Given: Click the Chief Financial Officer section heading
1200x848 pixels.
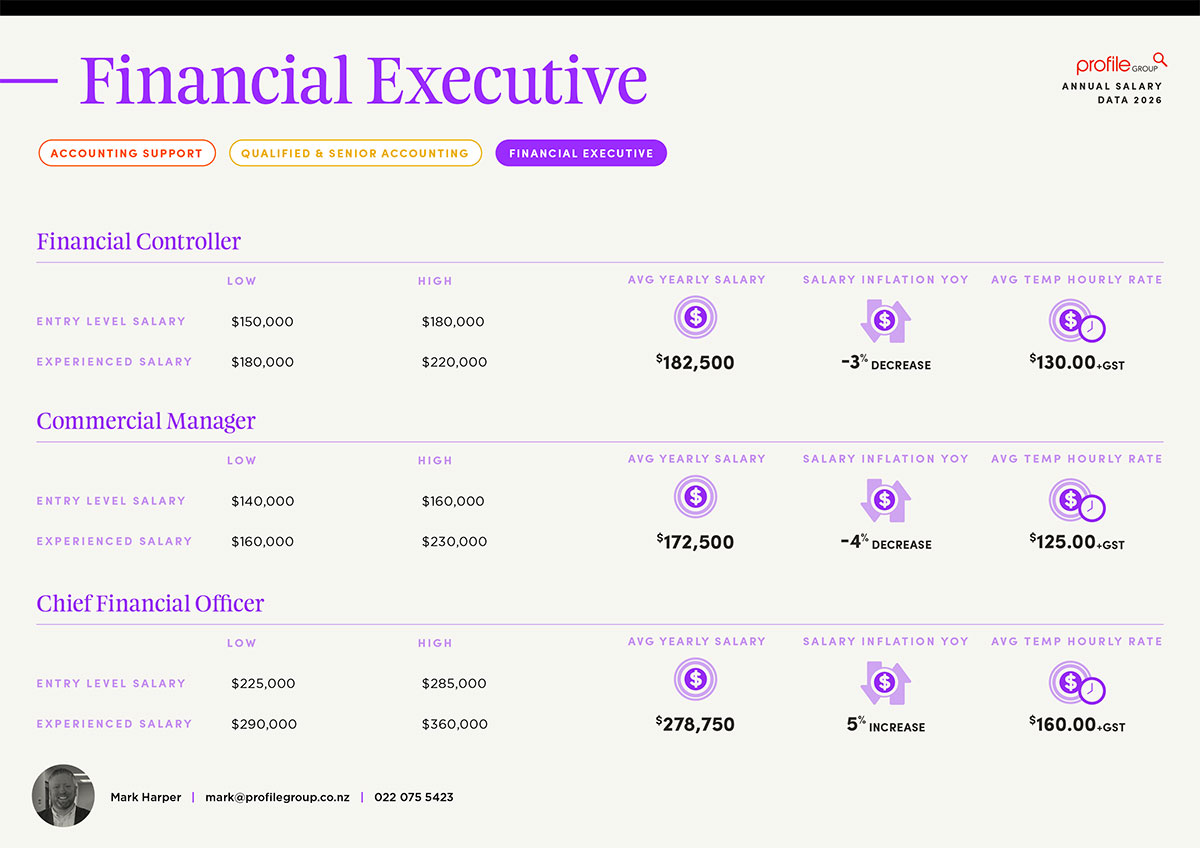Looking at the screenshot, I should [x=150, y=603].
